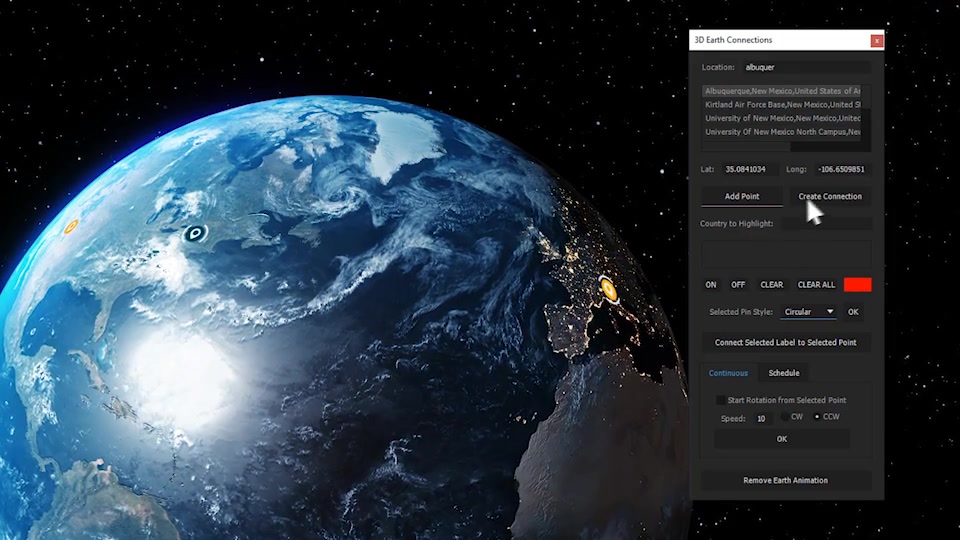The height and width of the screenshot is (540, 960).
Task: Click the empty country list box
Action: [786, 254]
